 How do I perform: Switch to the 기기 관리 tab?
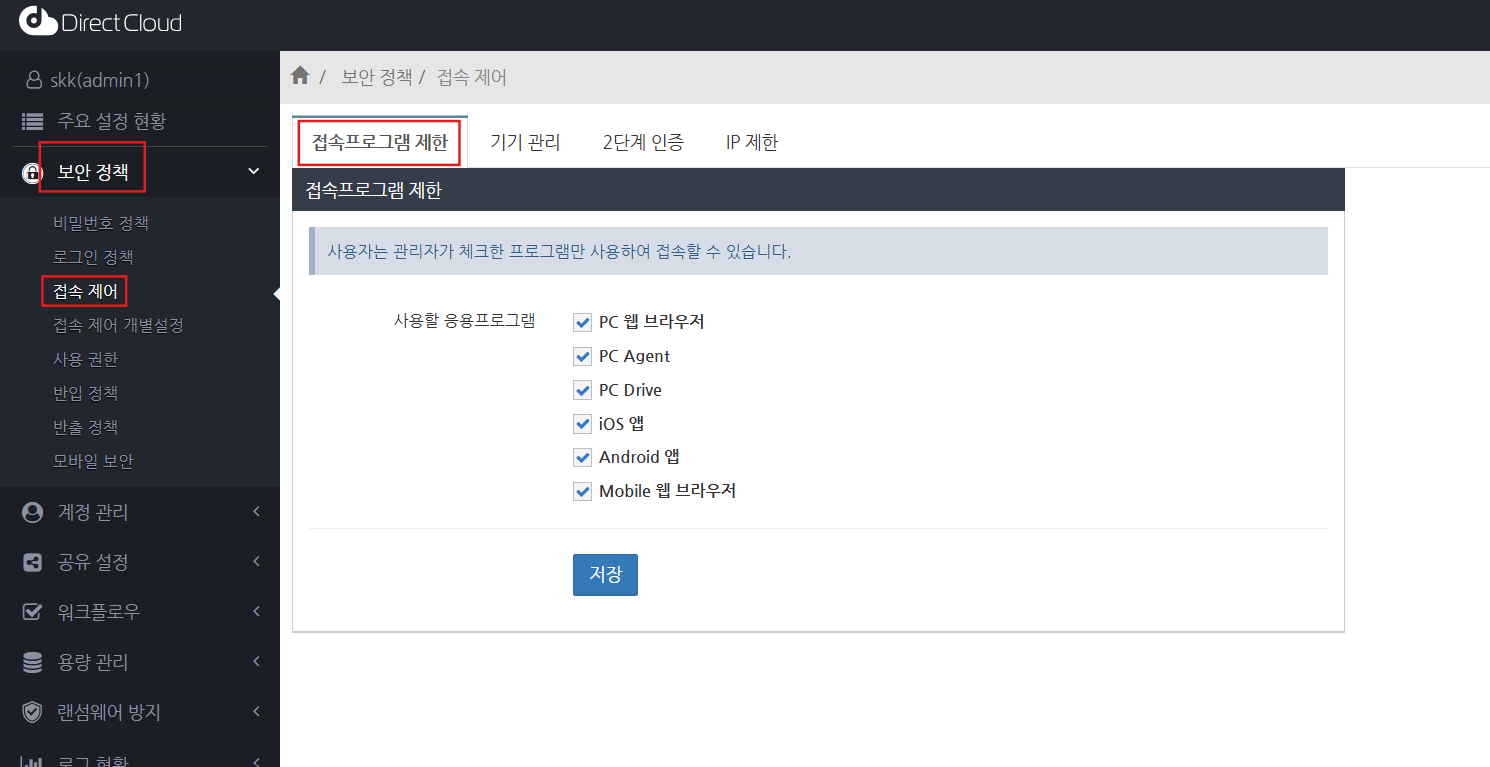[525, 142]
